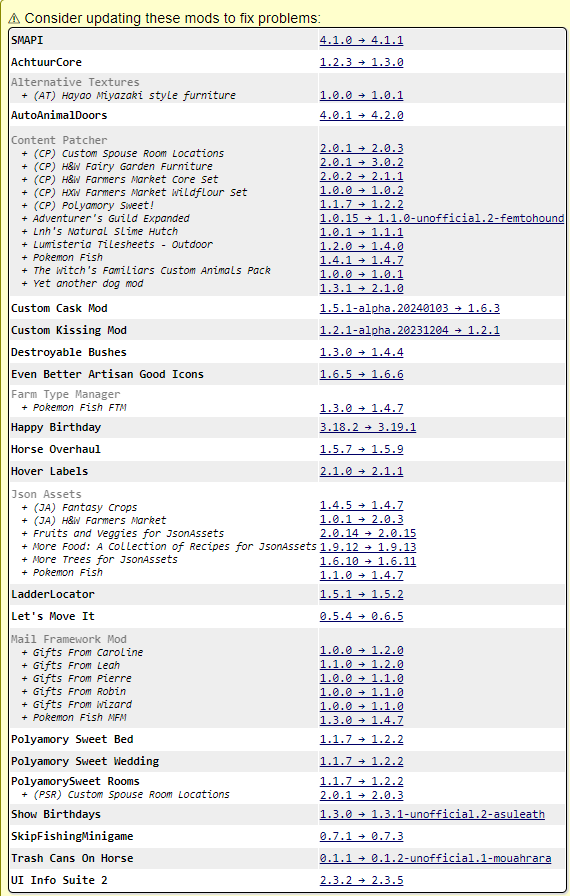The height and width of the screenshot is (896, 570).
Task: Open SkipFishingMinigame 0.7.1 → 0.7.3 link
Action: click(x=361, y=837)
